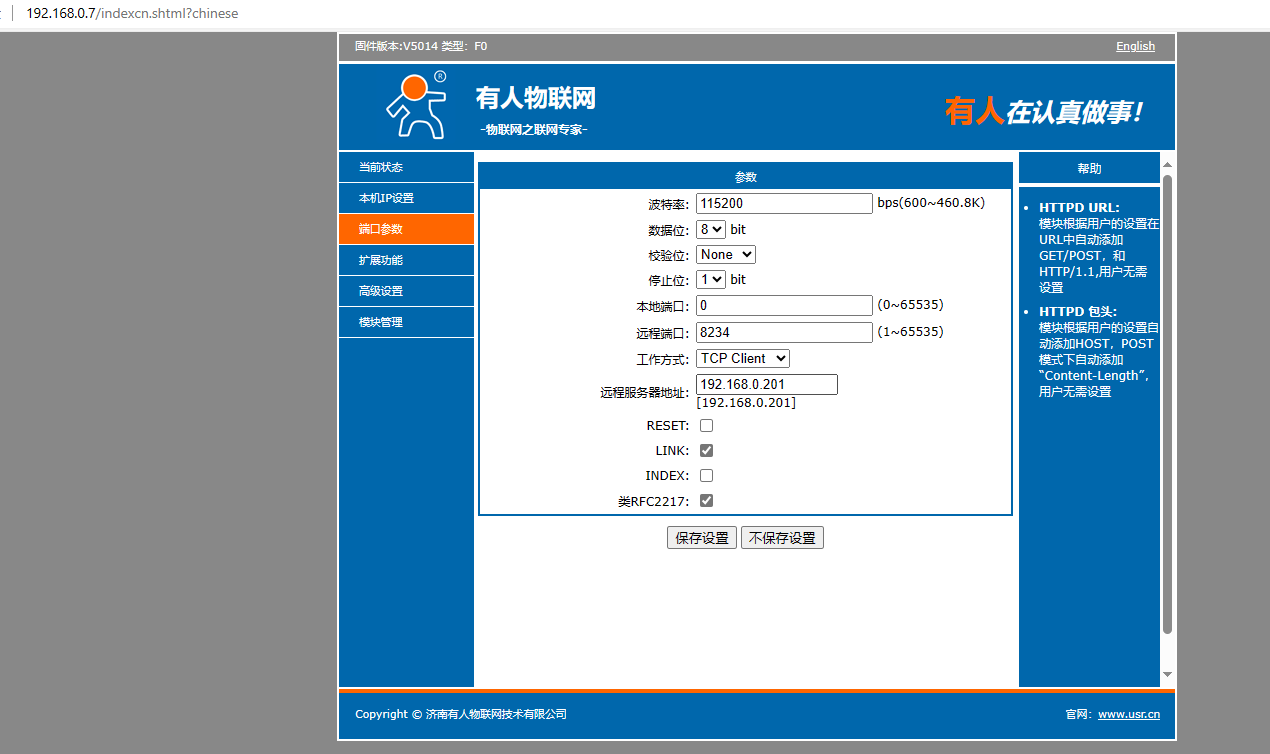Open the 校验位 dropdown showing None
The width and height of the screenshot is (1270, 754).
click(726, 254)
